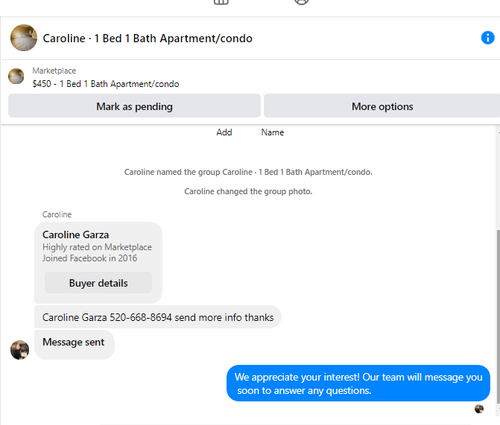Open the conversation information icon

[x=487, y=38]
